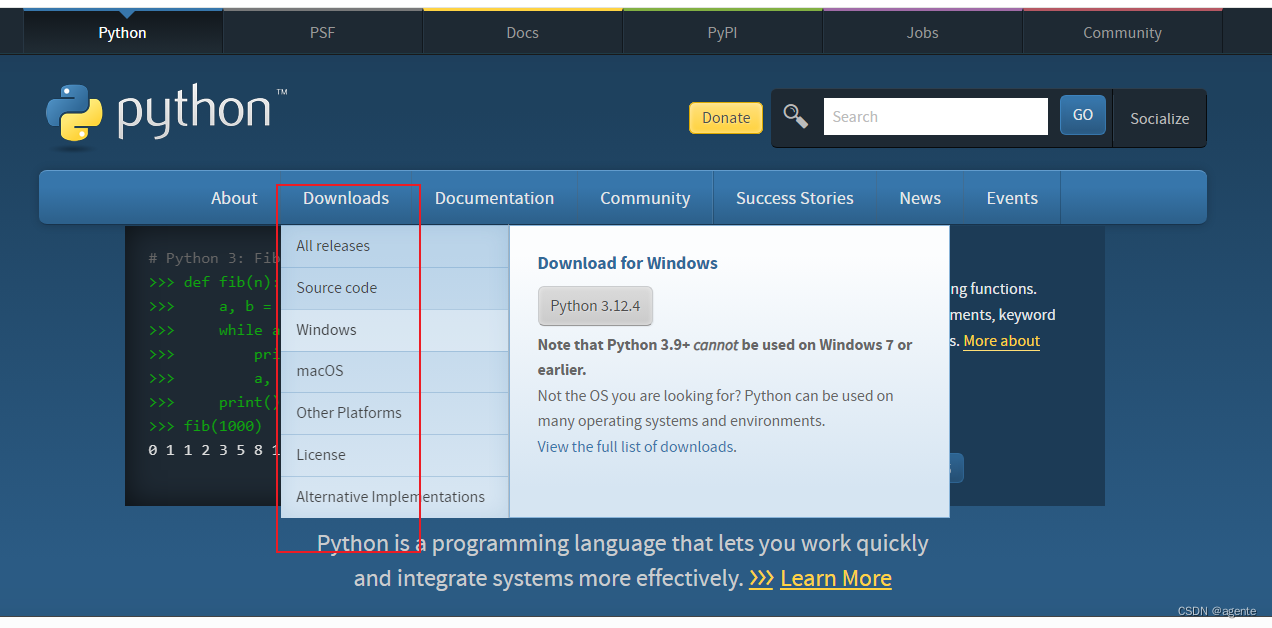Image resolution: width=1272 pixels, height=628 pixels.
Task: Open the Events navigation menu
Action: [x=1012, y=198]
